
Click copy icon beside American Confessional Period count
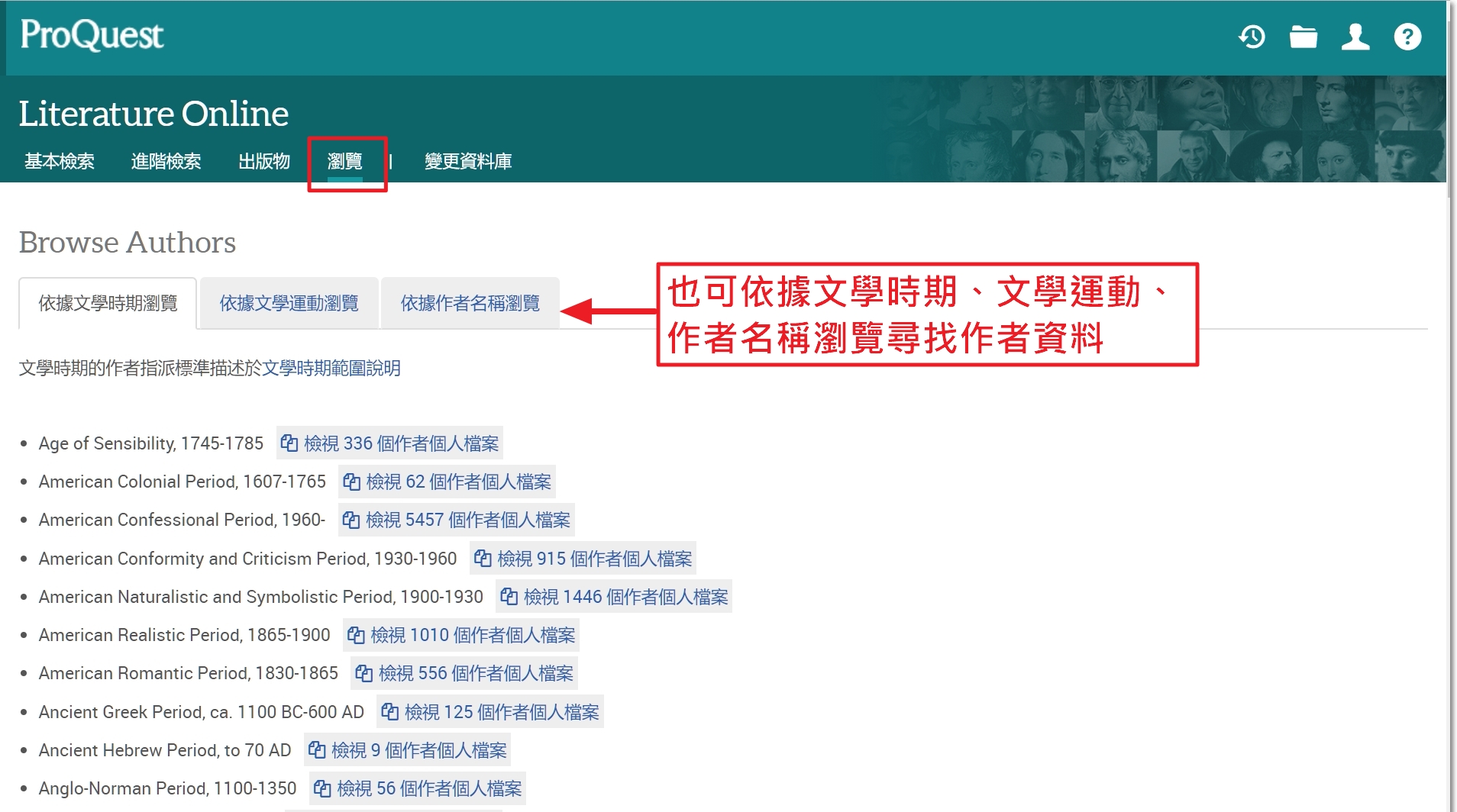pos(351,520)
